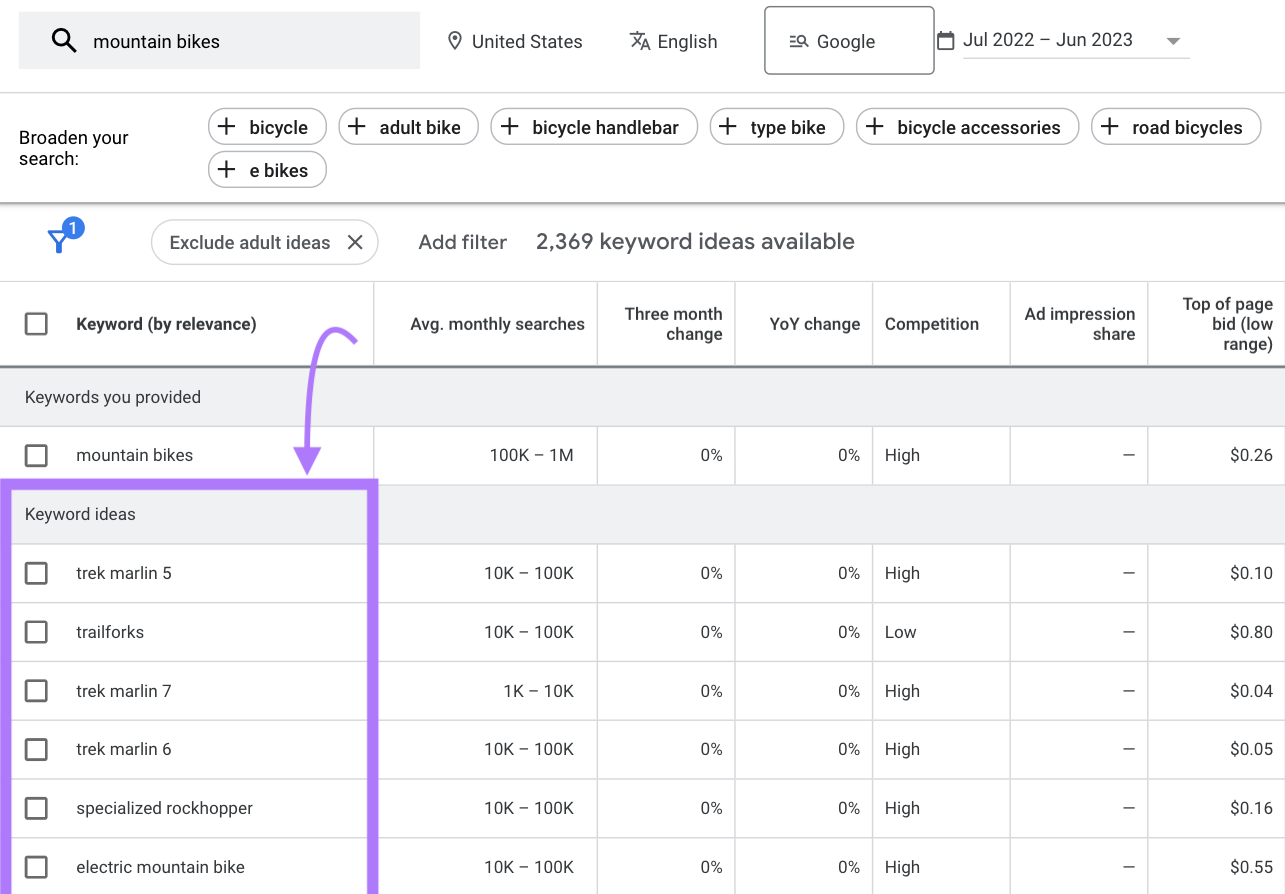
Task: Add 'e bikes' suggestion chip
Action: [x=268, y=170]
